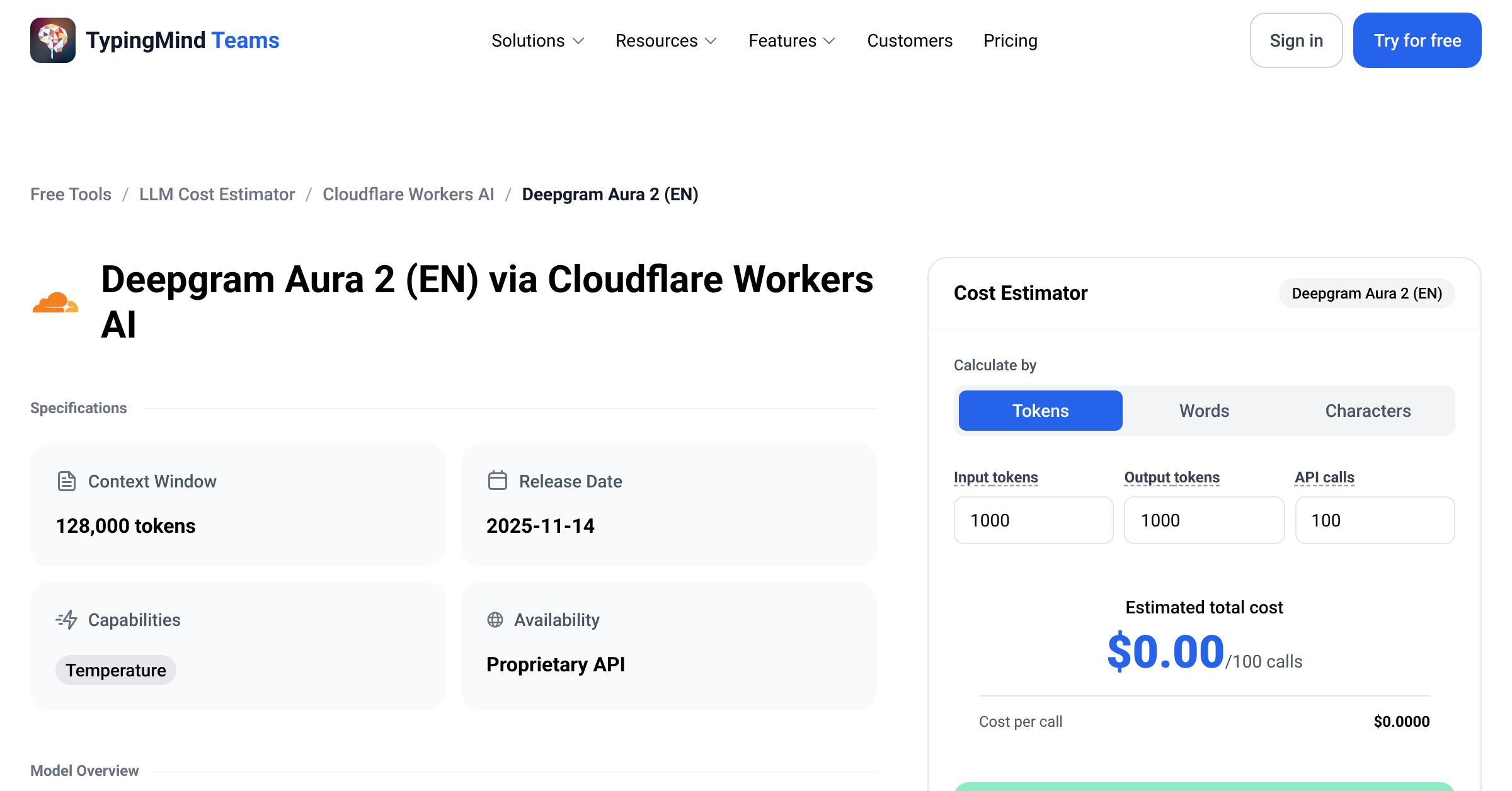Go to Free Tools breadcrumb

click(71, 194)
